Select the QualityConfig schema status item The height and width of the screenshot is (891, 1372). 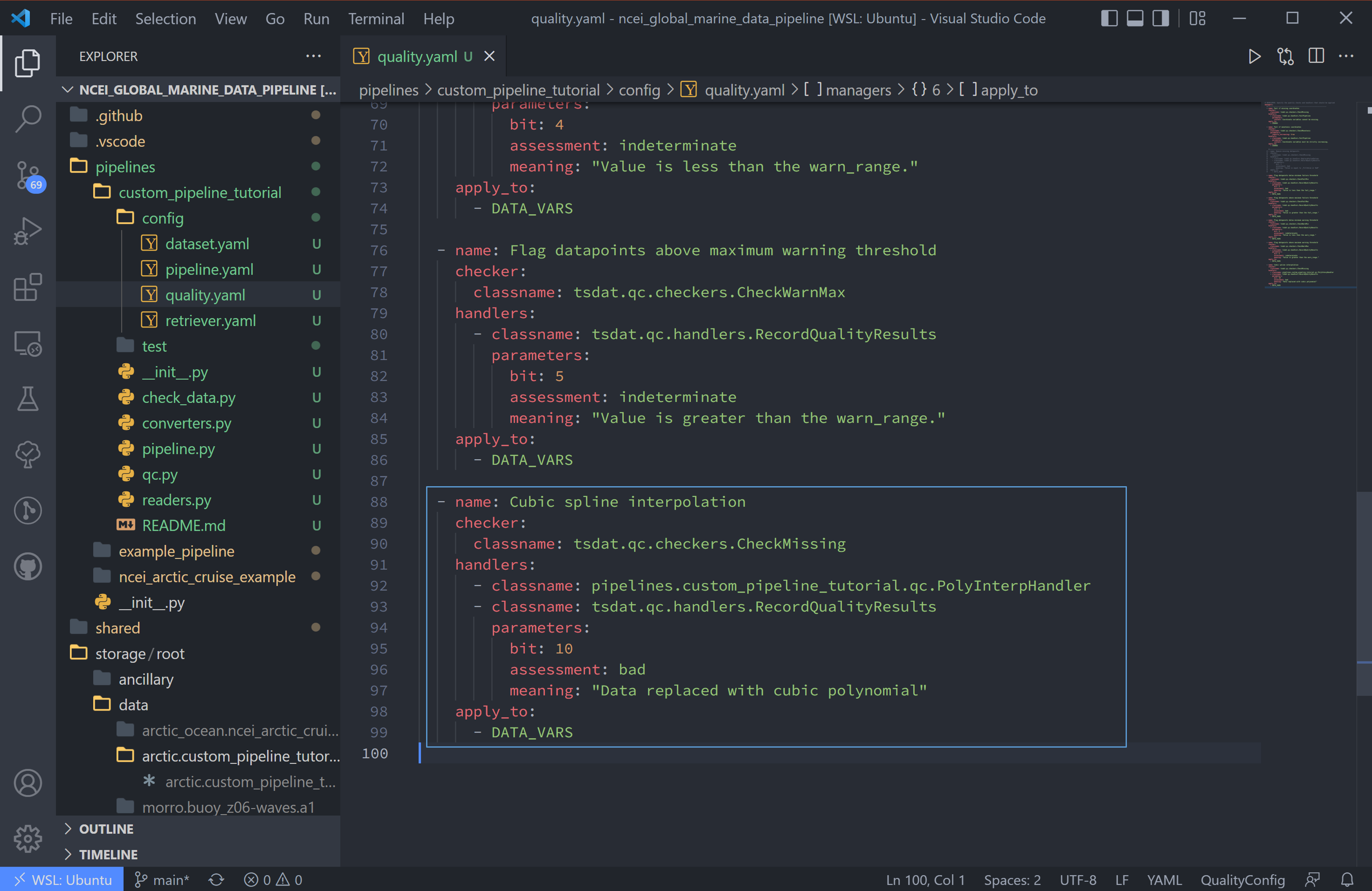(1243, 880)
